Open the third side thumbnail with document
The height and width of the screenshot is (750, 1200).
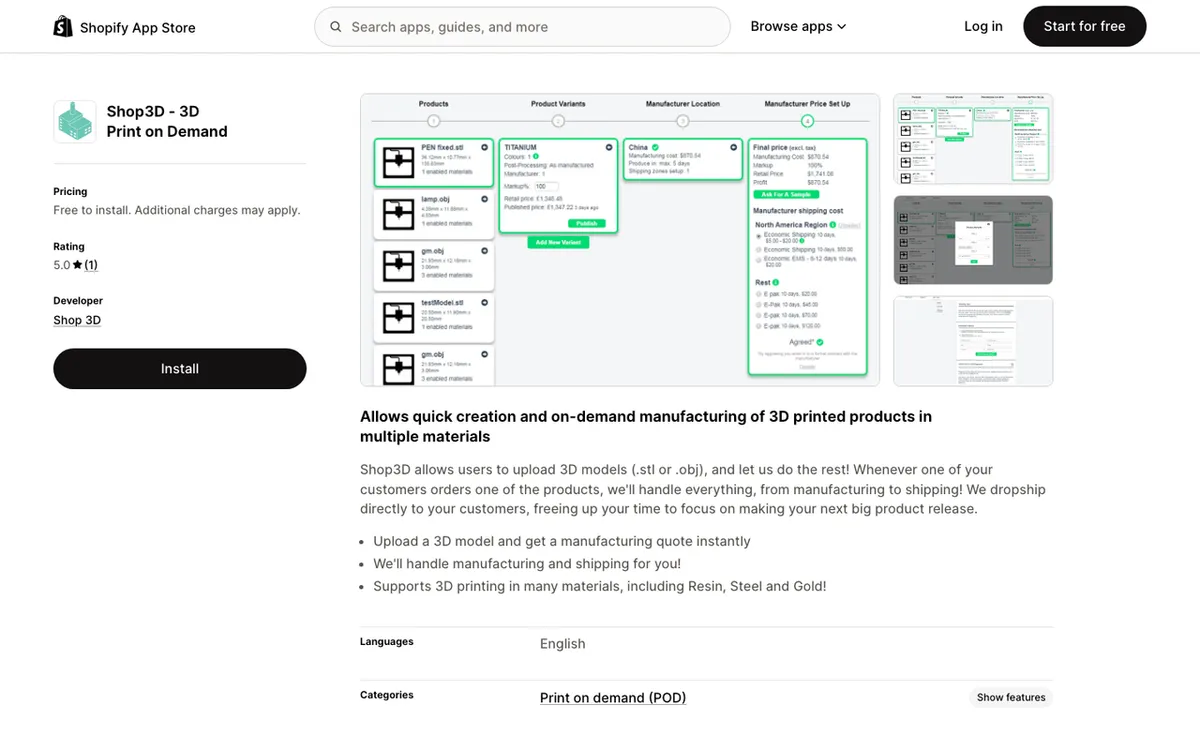pyautogui.click(x=973, y=341)
